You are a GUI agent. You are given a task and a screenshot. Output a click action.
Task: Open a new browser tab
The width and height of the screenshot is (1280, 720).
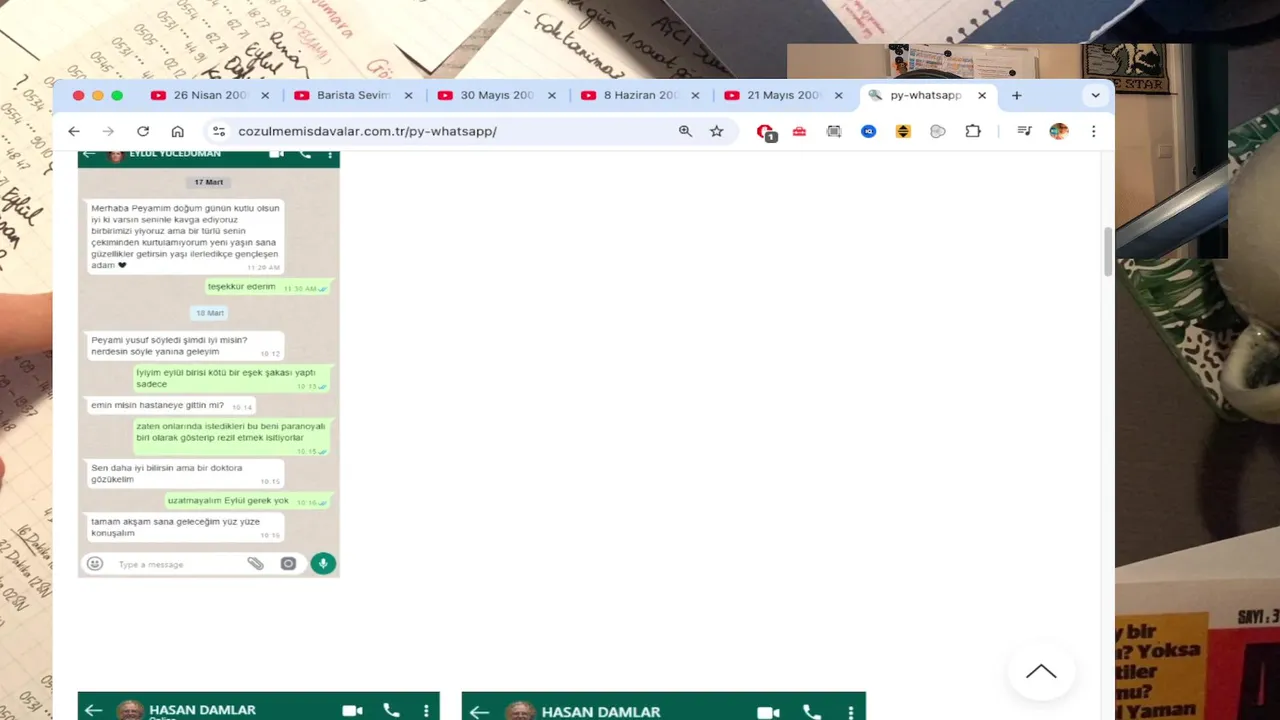[x=1016, y=95]
